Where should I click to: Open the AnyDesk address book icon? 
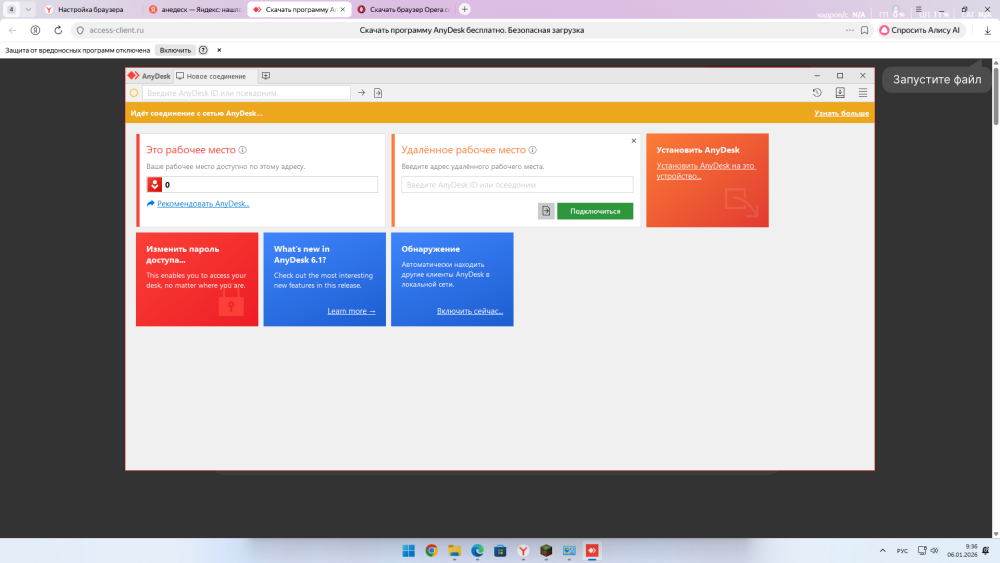(x=840, y=92)
